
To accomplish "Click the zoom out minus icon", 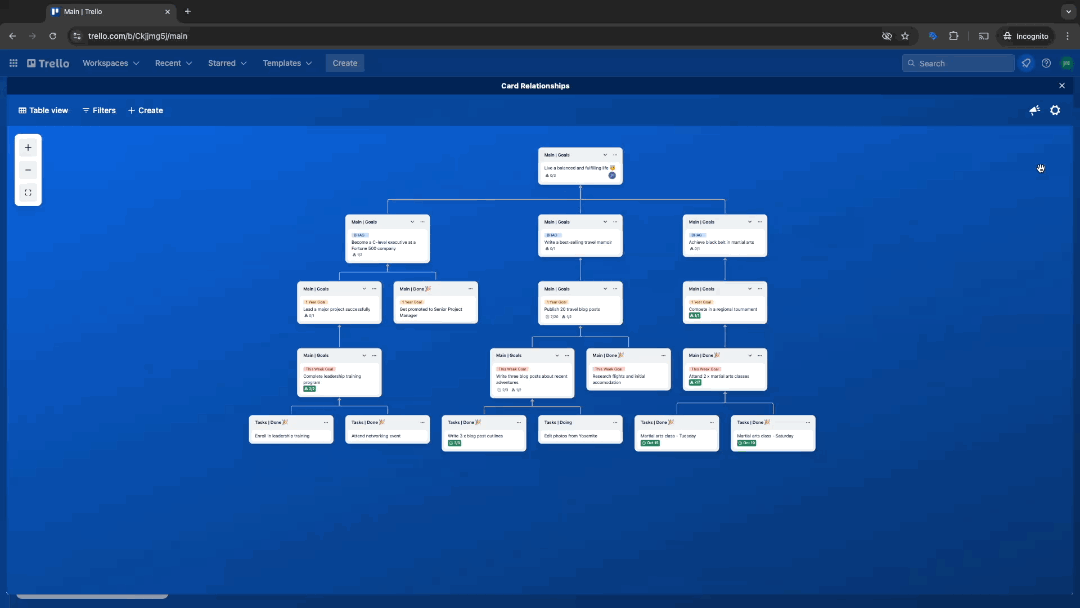I will [27, 170].
